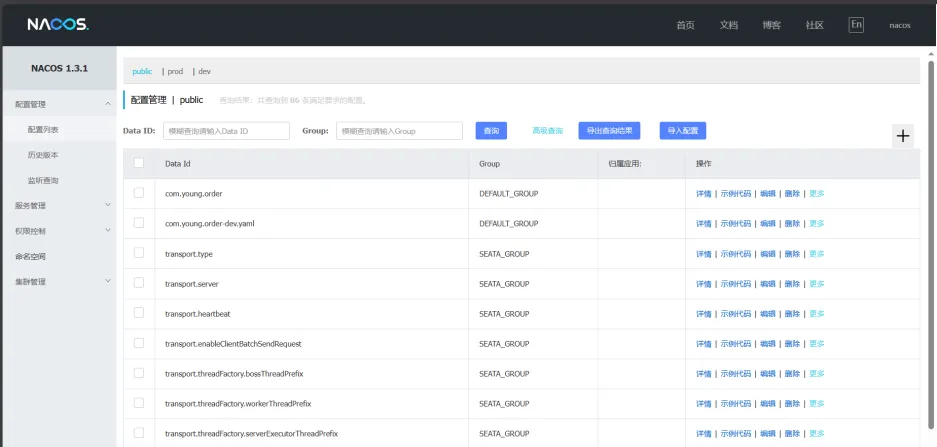Open 更多 dropdown for transport.type row

tap(817, 254)
